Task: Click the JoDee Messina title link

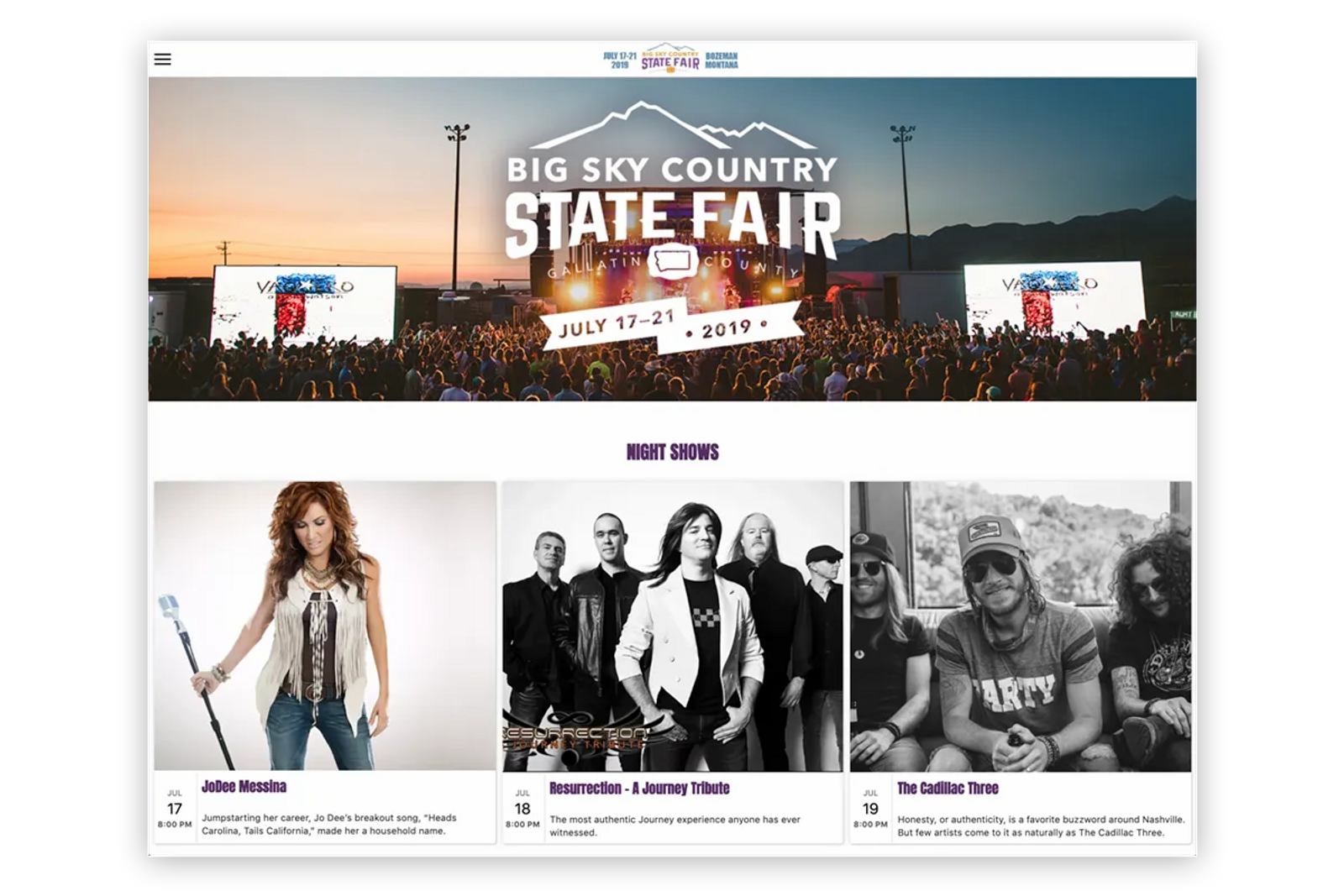Action: (x=244, y=787)
